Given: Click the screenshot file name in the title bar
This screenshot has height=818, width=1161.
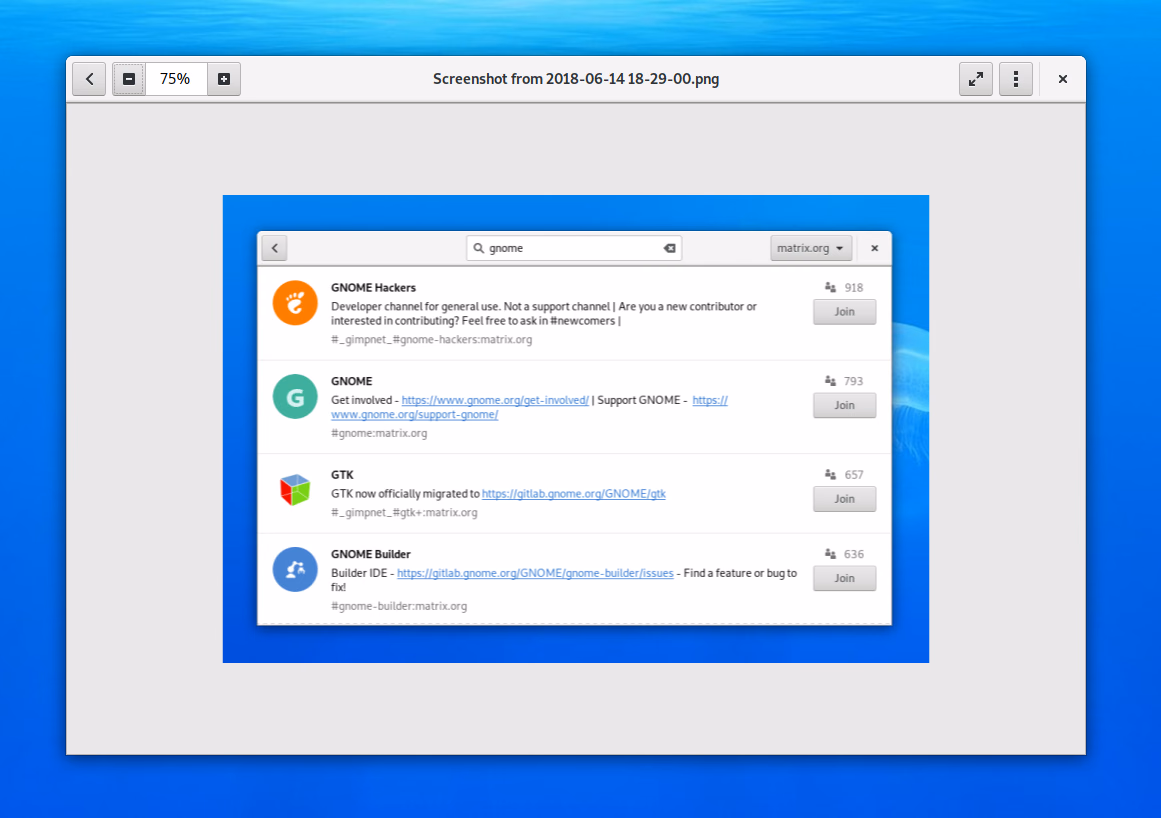Looking at the screenshot, I should point(576,79).
